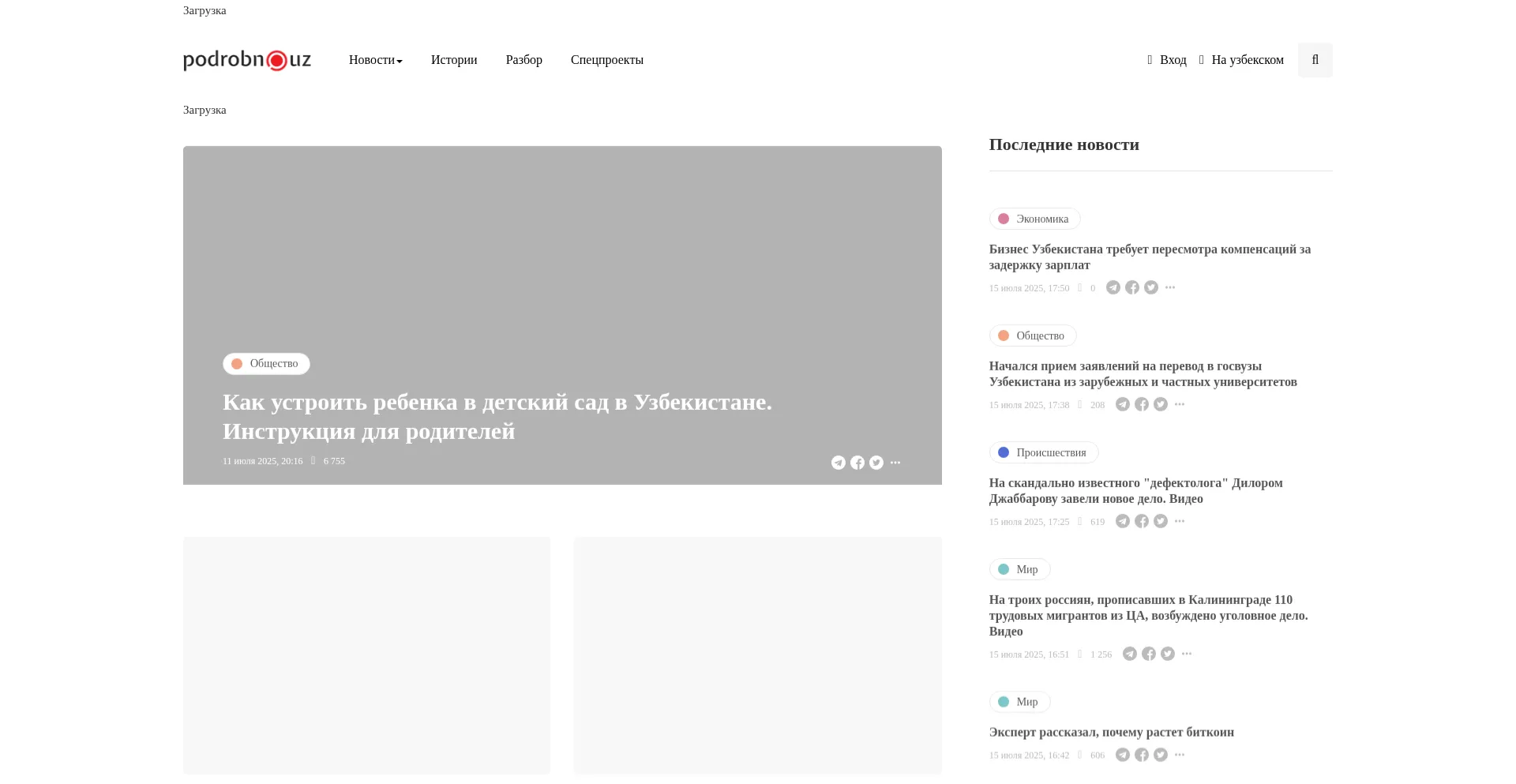Screen dimensions: 1516x784
Task: Switch language via На узбекском
Action: (x=1241, y=60)
